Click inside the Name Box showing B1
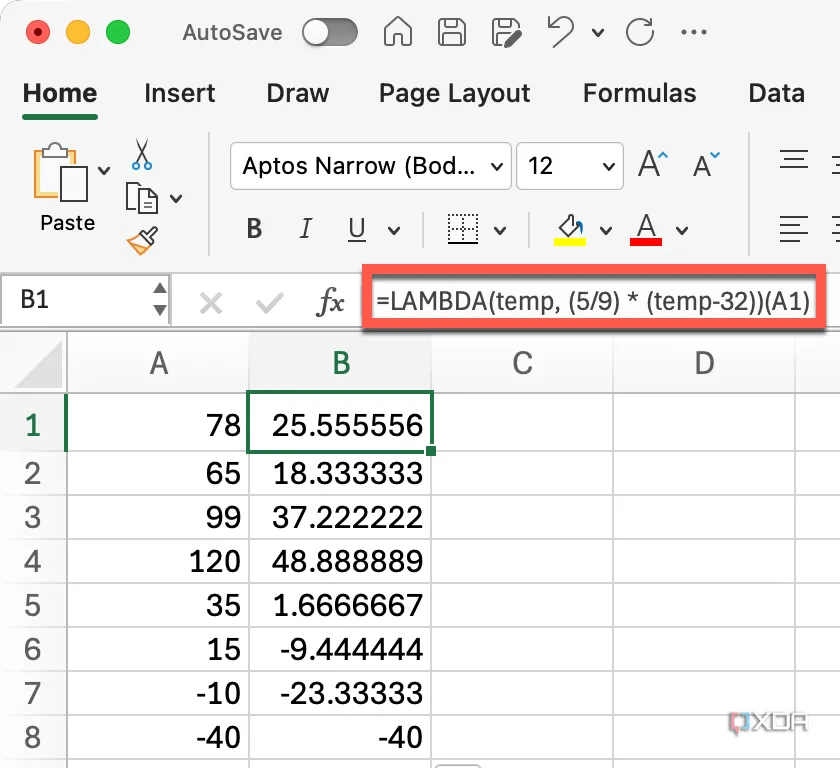This screenshot has width=840, height=768. pos(70,301)
